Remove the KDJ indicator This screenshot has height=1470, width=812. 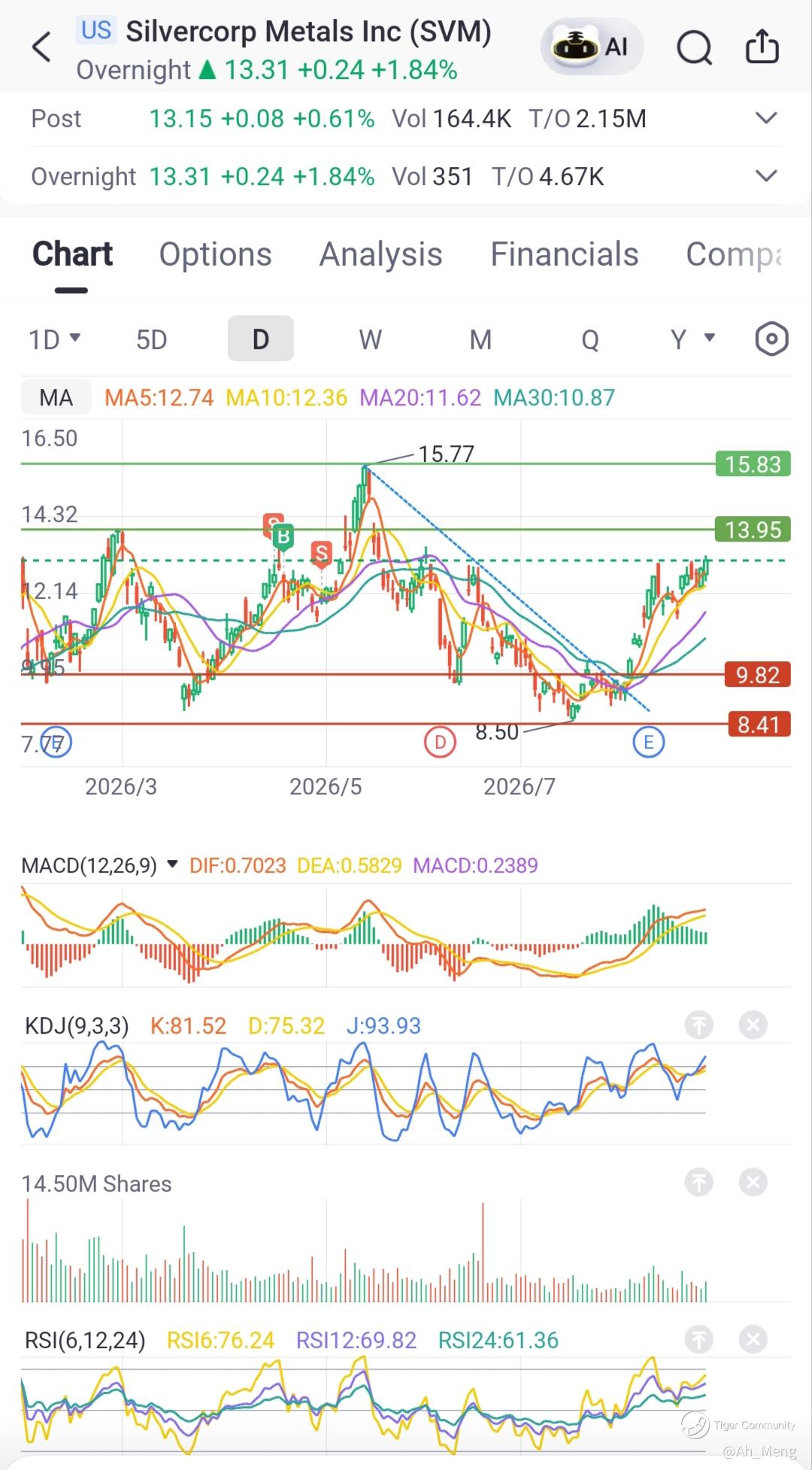[x=753, y=1025]
